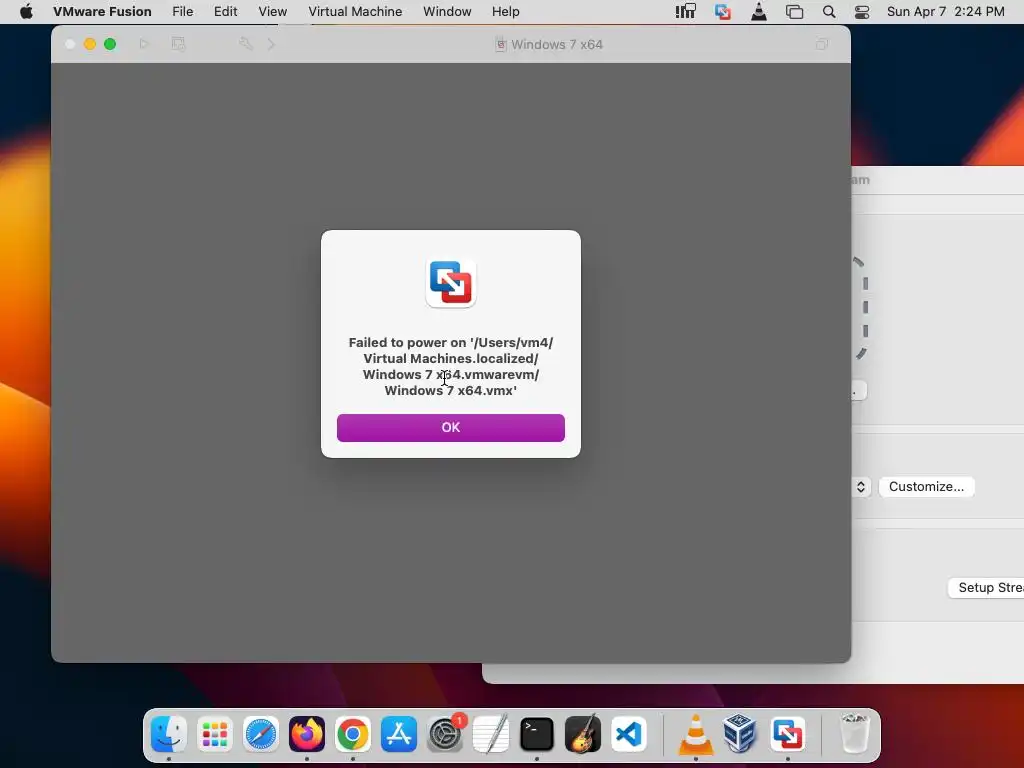Open Launchpad from the Dock
The width and height of the screenshot is (1024, 768).
click(215, 734)
